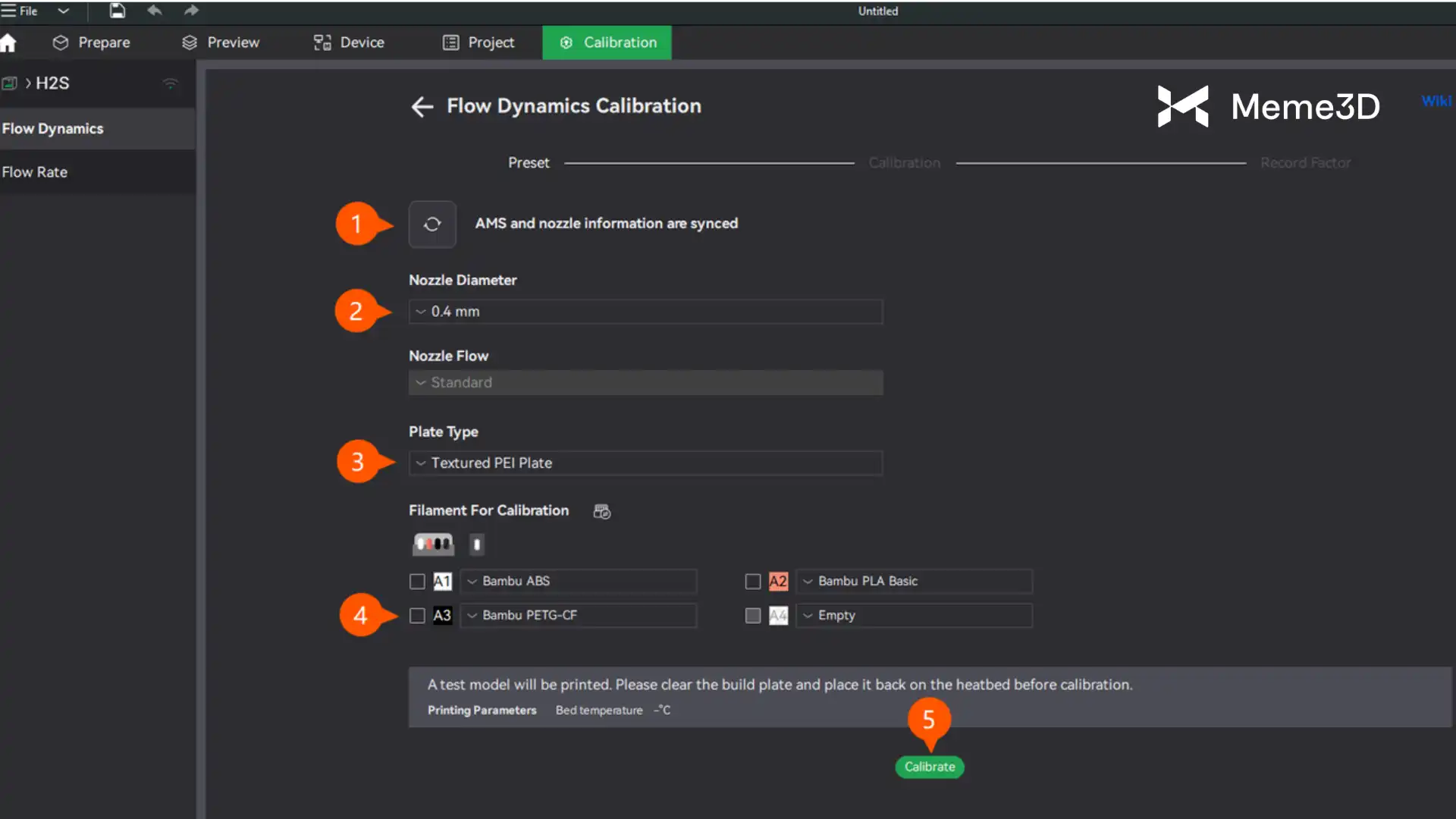Enable the A1 Bambu ABS checkbox
Image resolution: width=1456 pixels, height=819 pixels.
coord(417,582)
